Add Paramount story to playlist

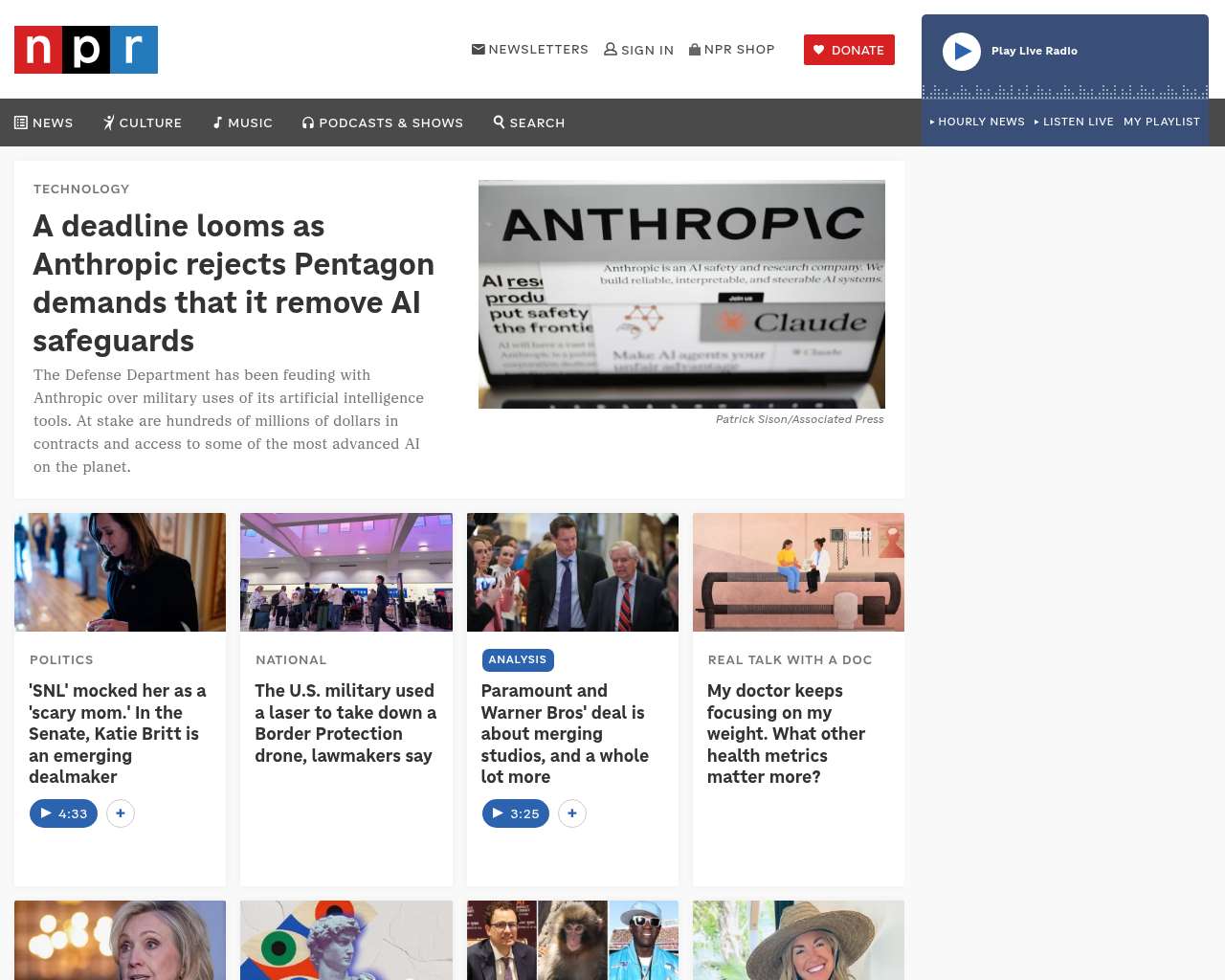tap(572, 813)
